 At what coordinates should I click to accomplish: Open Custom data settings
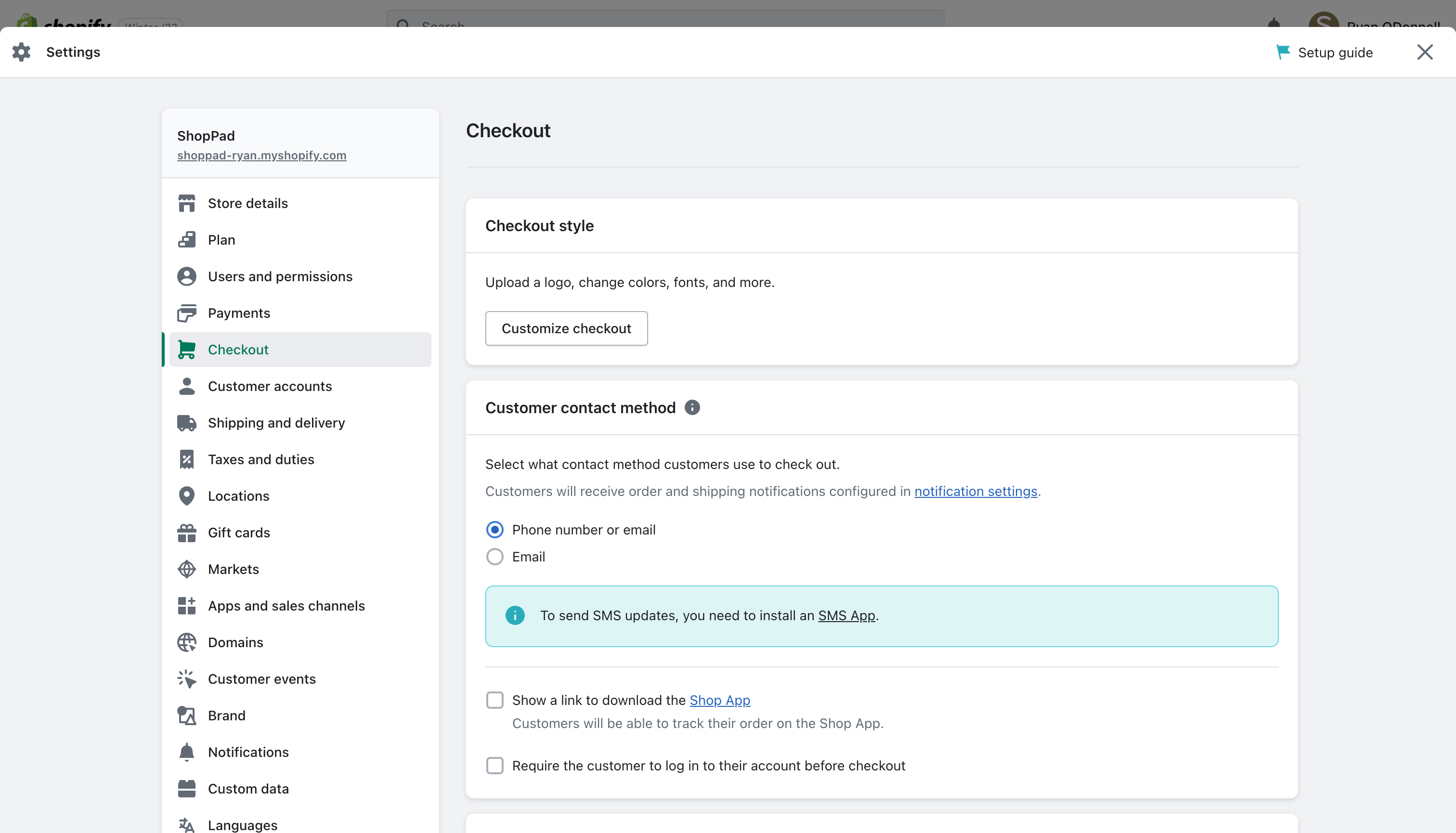[x=300, y=790]
